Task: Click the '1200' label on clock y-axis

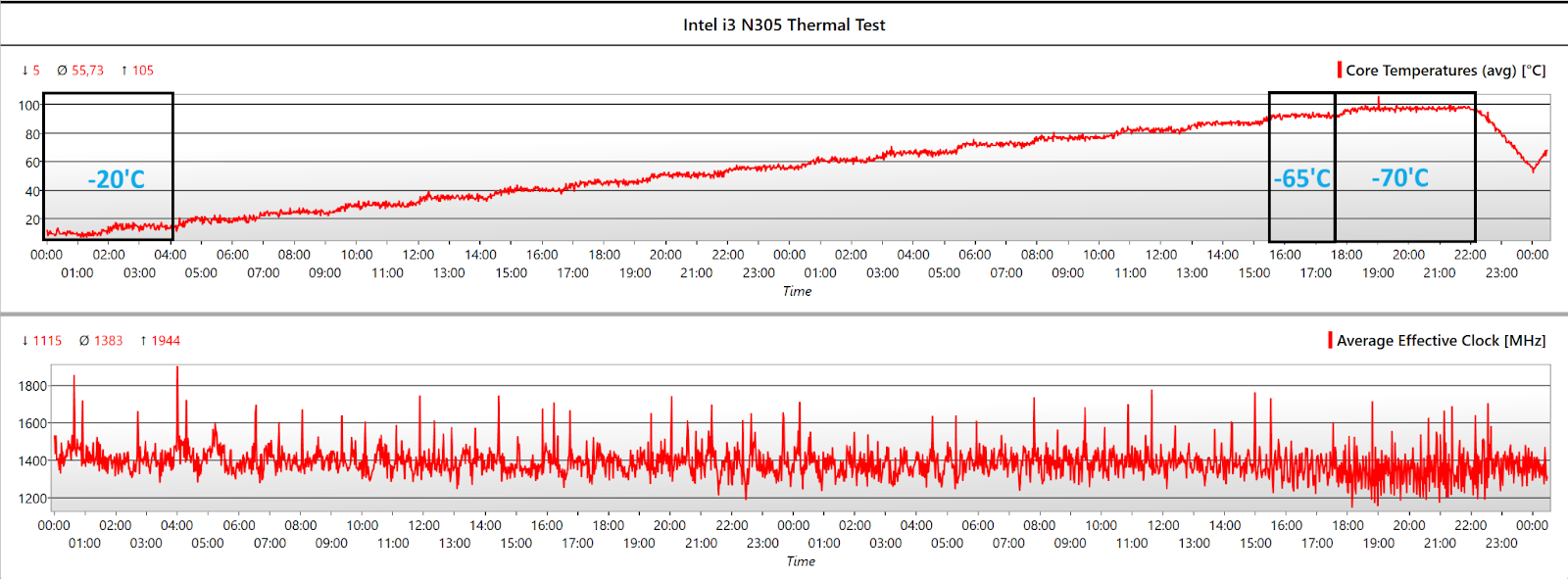Action: coord(32,498)
